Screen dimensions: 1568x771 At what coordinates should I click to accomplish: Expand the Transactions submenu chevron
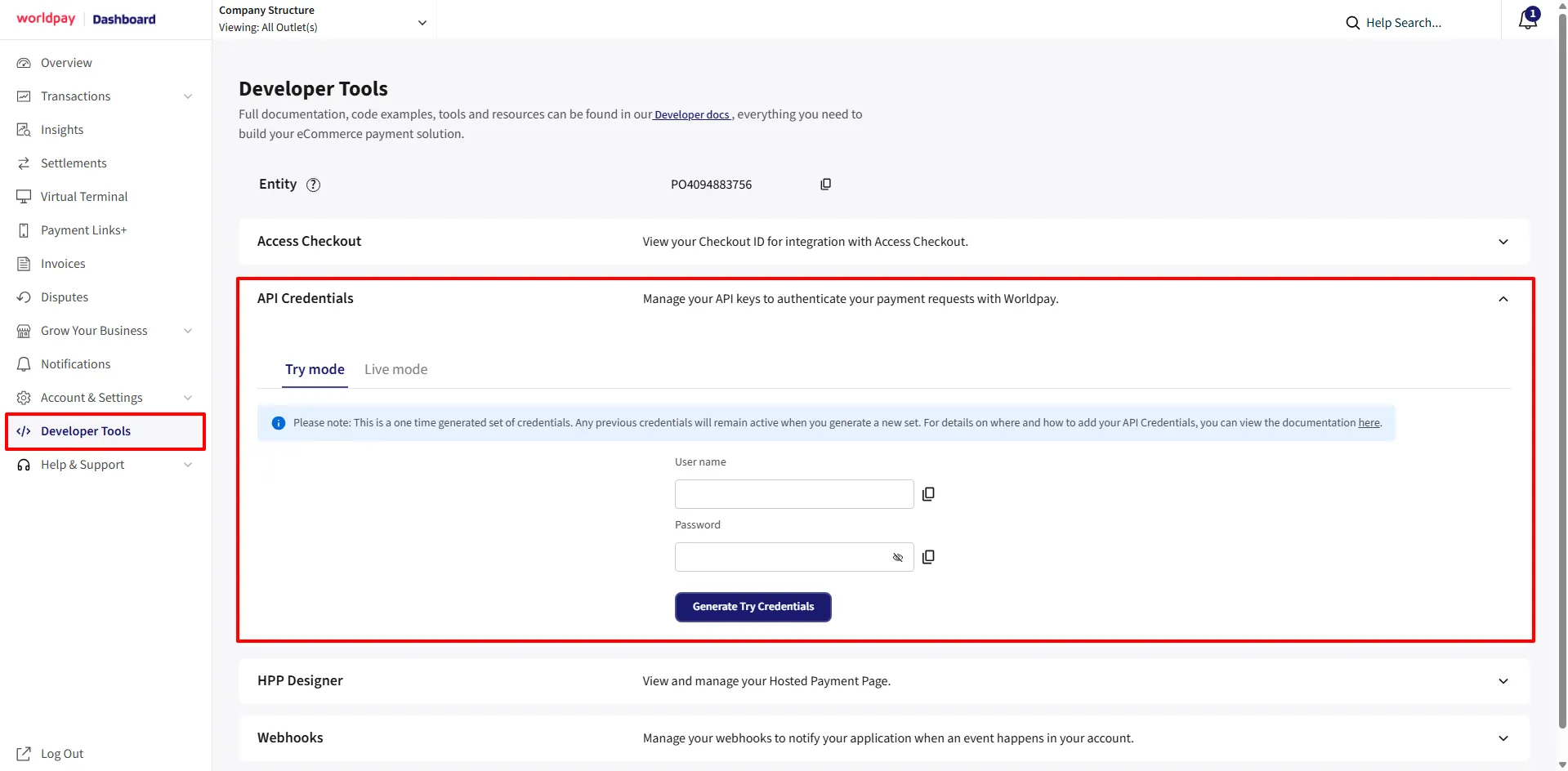click(x=188, y=96)
